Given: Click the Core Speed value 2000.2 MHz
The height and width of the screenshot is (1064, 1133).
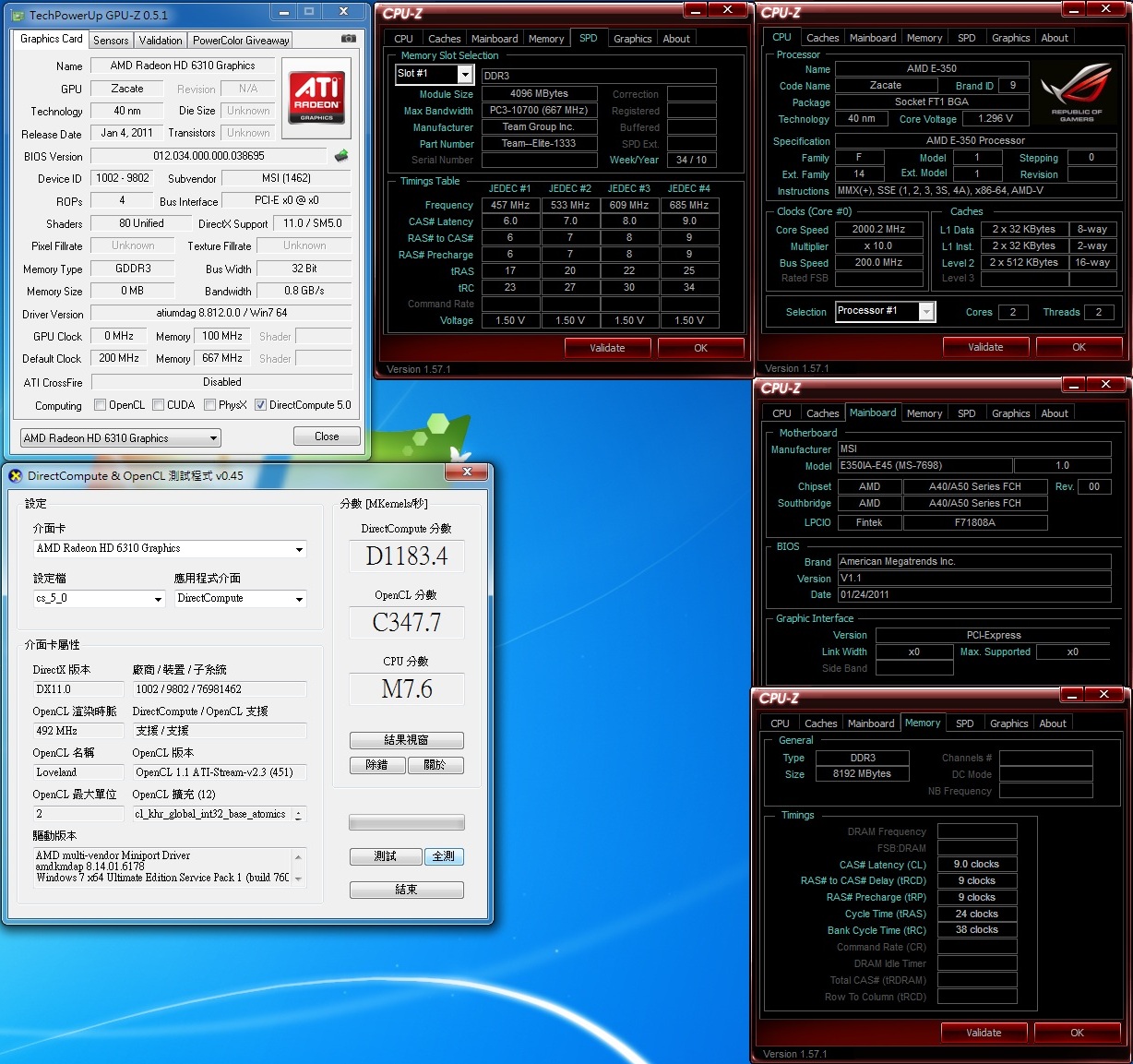Looking at the screenshot, I should point(878,230).
